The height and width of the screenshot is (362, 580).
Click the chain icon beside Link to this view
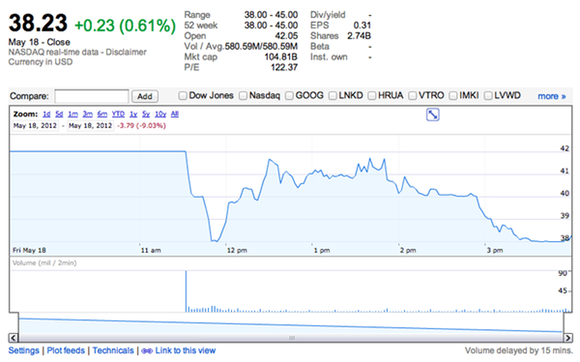click(146, 351)
